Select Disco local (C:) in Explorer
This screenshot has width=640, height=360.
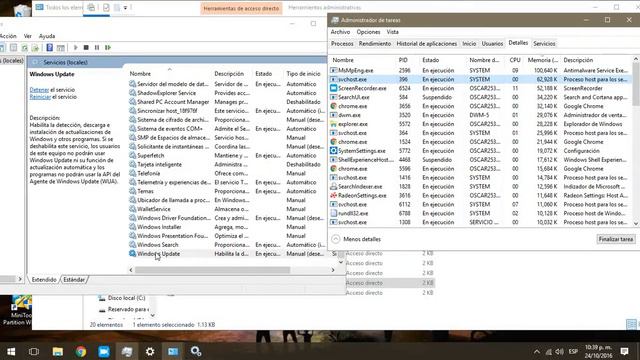(x=122, y=298)
